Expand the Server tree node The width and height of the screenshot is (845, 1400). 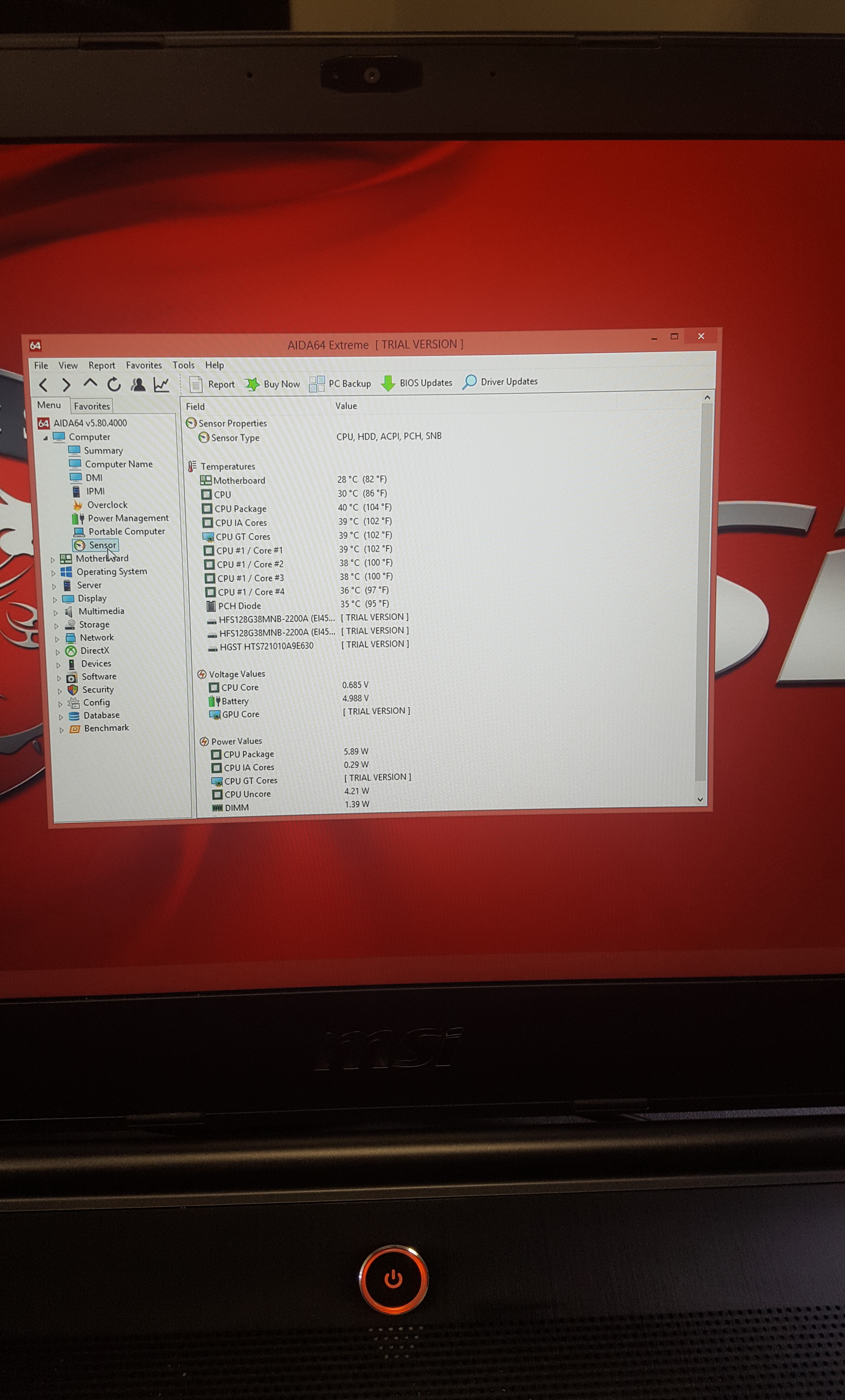click(54, 586)
